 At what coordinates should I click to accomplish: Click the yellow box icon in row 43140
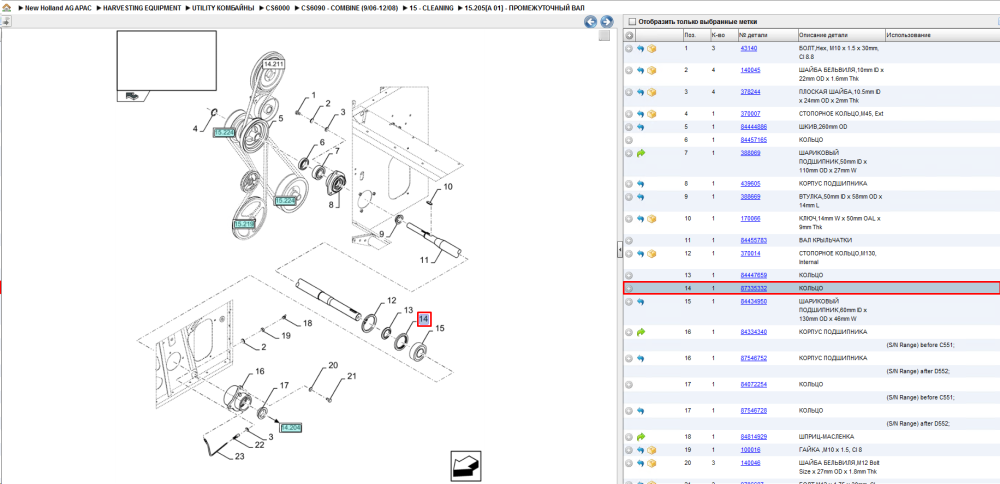click(x=652, y=48)
